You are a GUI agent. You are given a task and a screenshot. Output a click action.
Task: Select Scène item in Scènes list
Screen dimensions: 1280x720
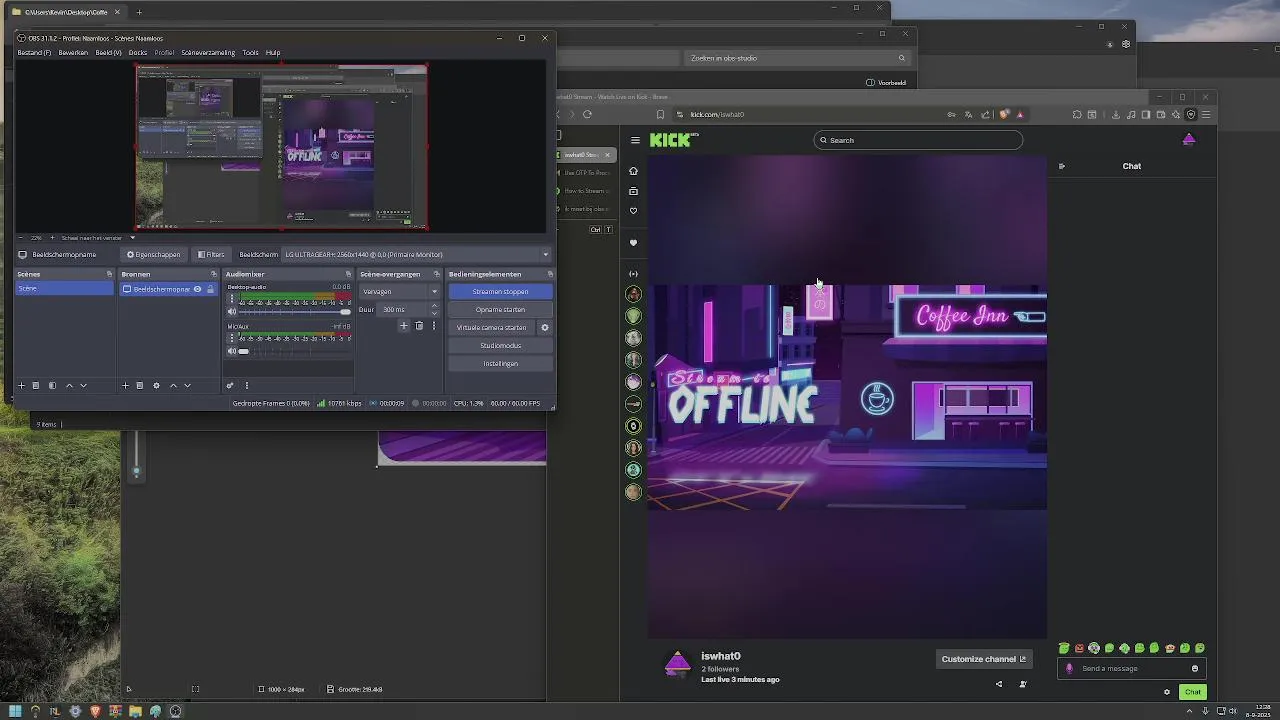tap(64, 289)
